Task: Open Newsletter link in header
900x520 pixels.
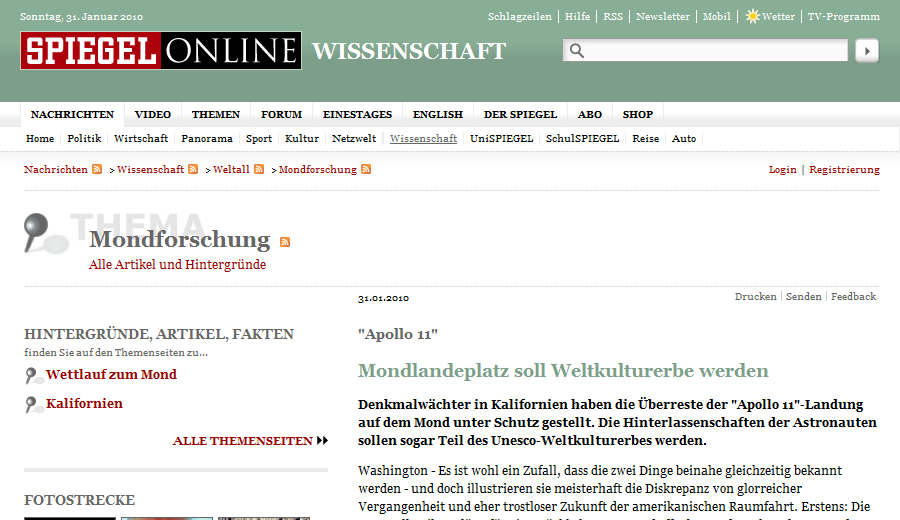Action: point(662,17)
